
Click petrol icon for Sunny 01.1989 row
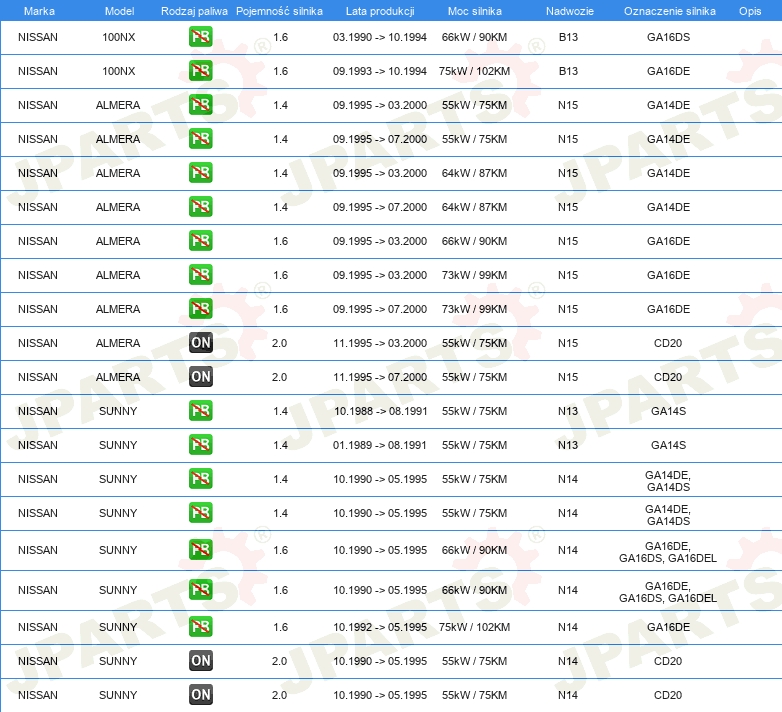pos(200,445)
